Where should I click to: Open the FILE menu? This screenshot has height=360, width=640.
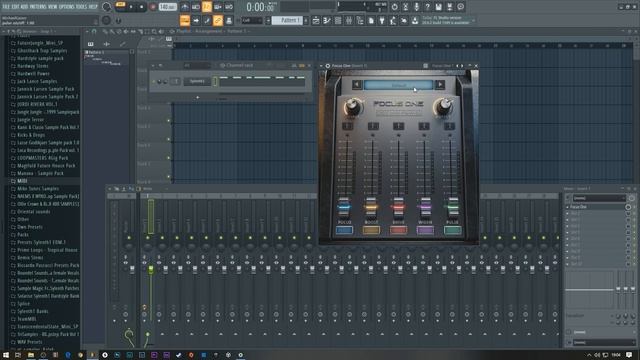point(7,7)
